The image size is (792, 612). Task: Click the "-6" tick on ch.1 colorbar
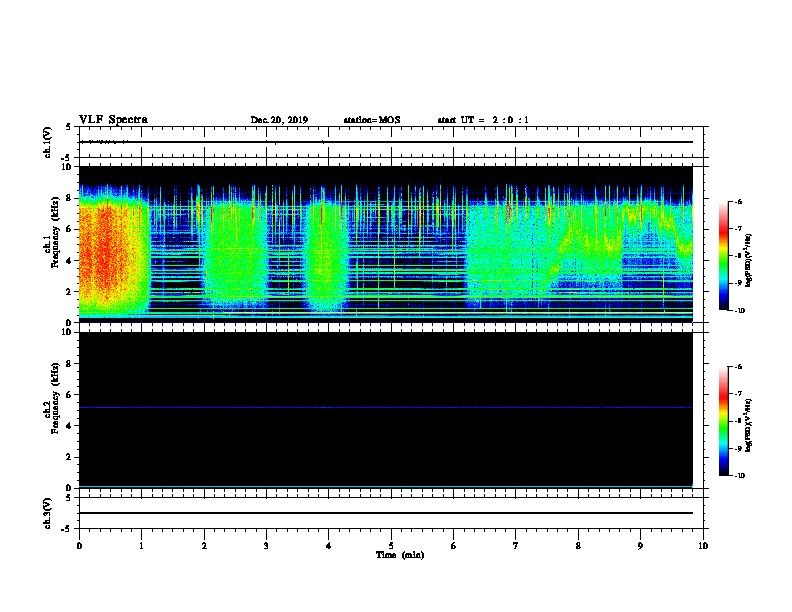pos(738,201)
